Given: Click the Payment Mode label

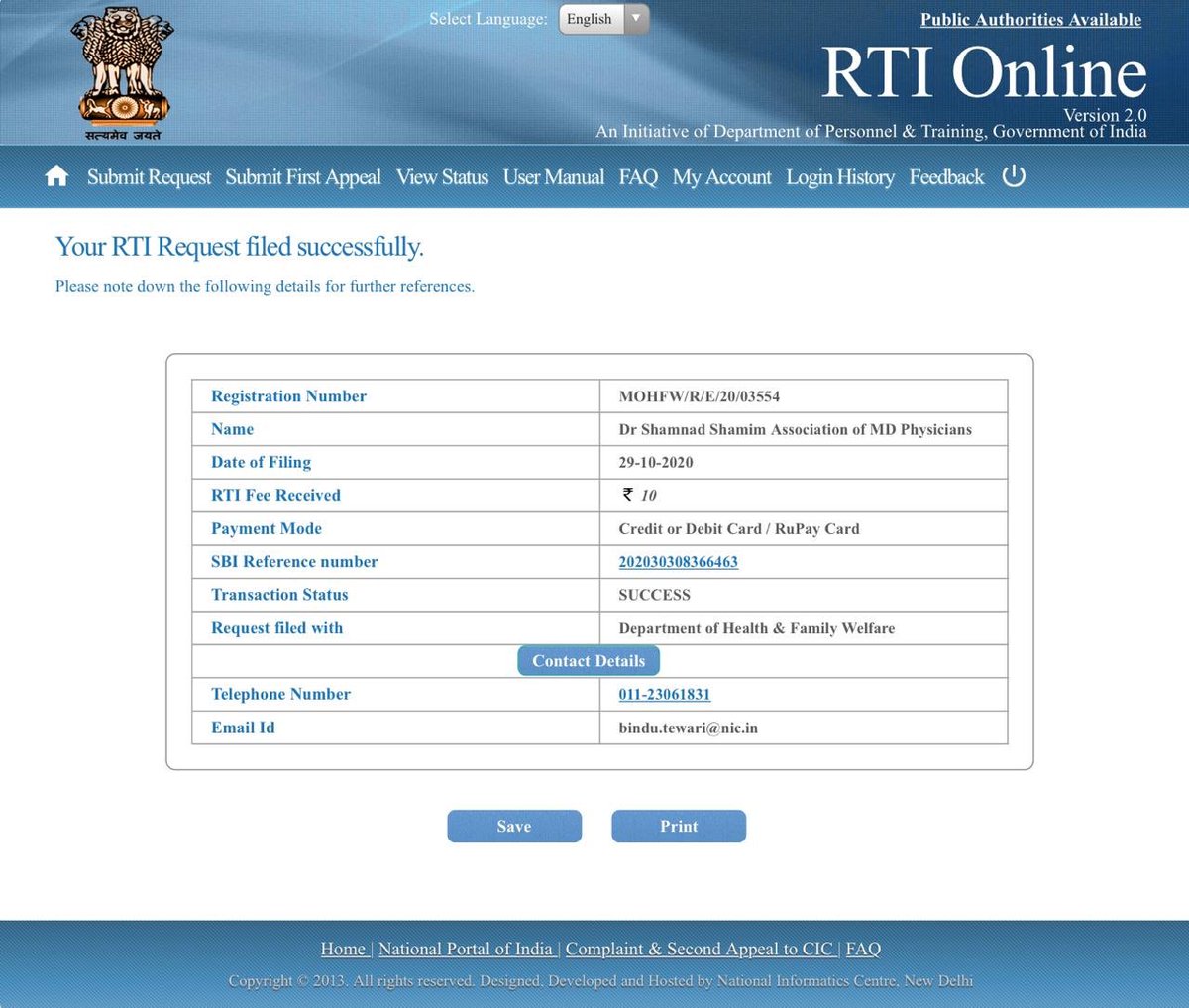Looking at the screenshot, I should pos(267,529).
